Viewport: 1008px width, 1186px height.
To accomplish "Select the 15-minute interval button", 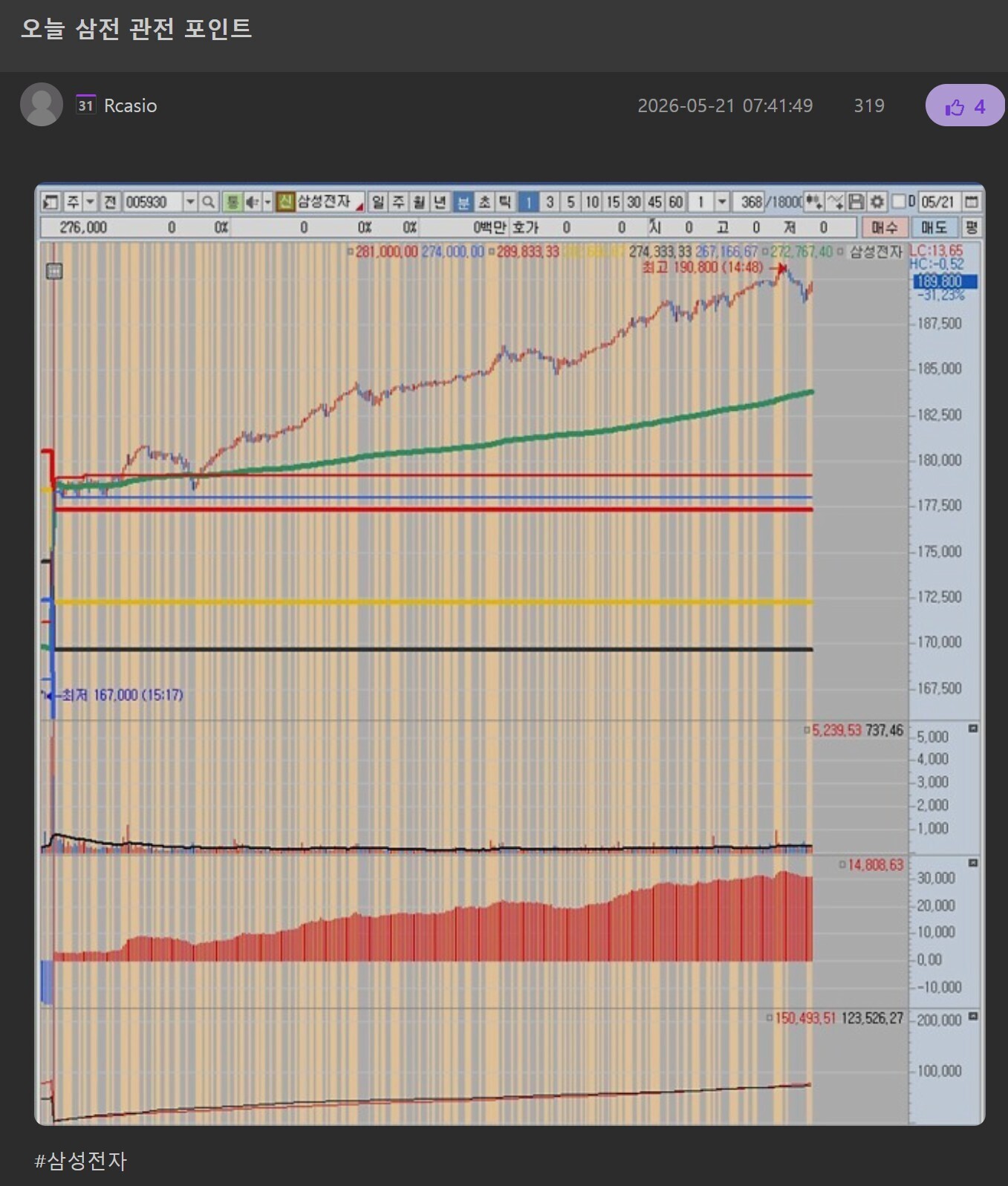I will [x=613, y=202].
